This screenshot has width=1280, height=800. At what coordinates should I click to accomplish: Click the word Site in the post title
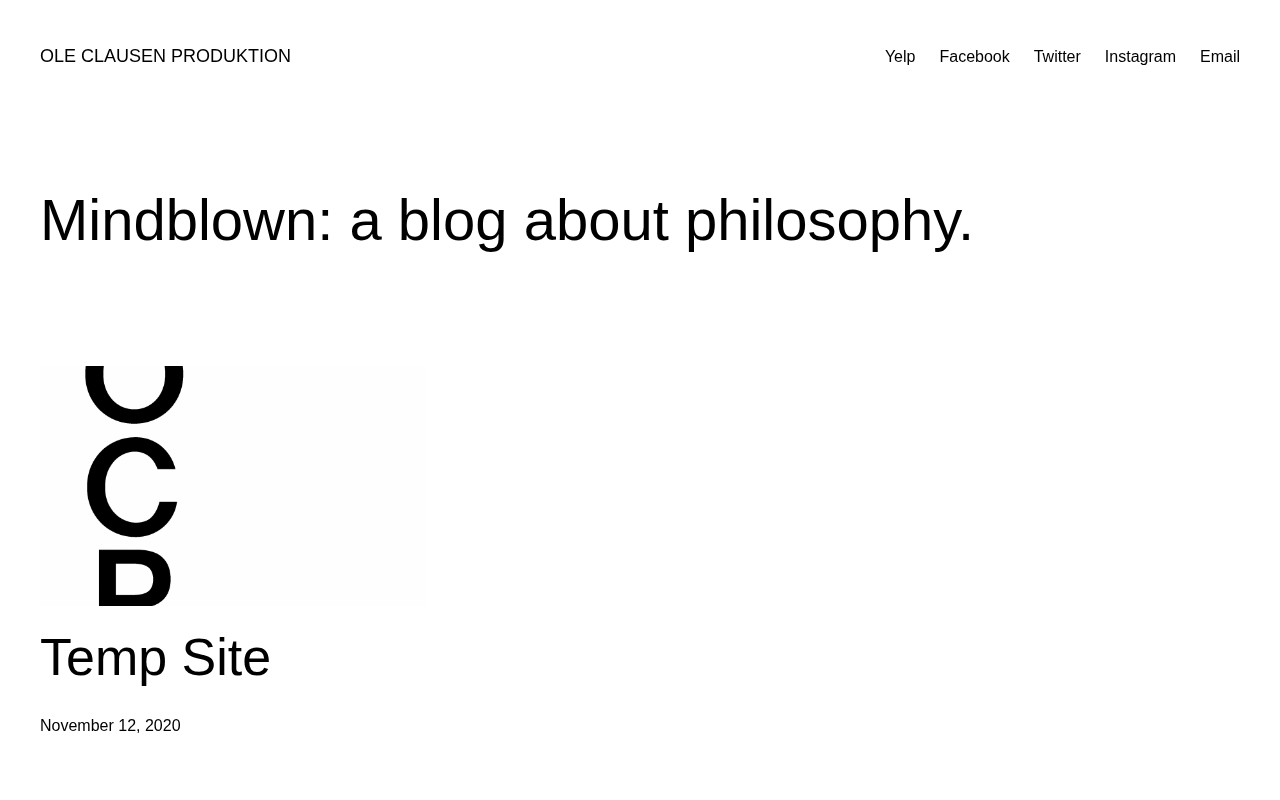(226, 657)
